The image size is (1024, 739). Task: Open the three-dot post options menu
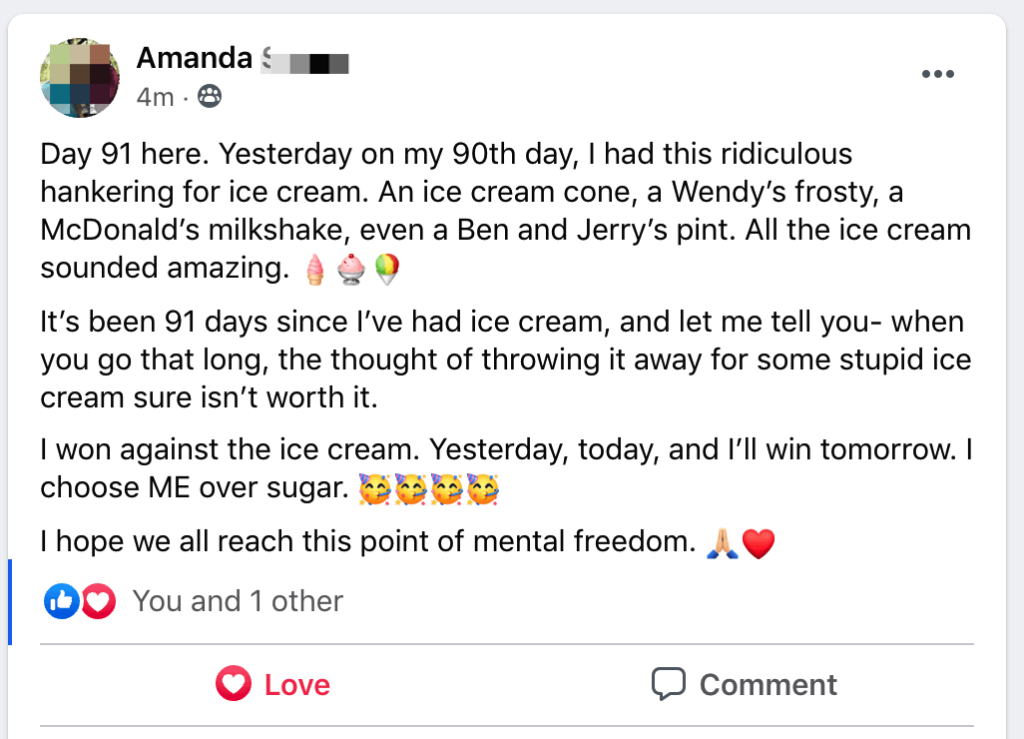click(937, 75)
